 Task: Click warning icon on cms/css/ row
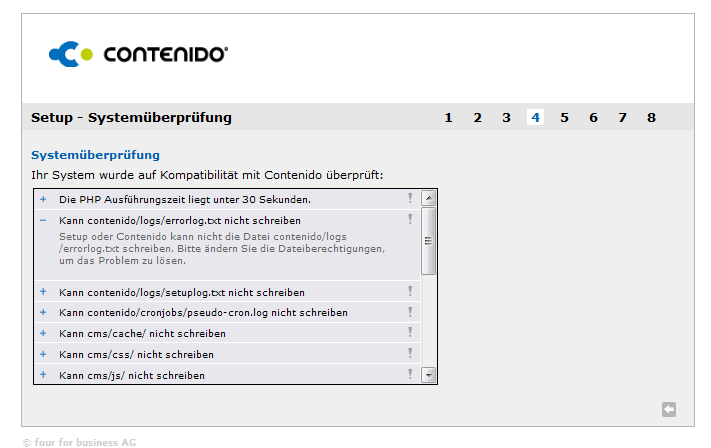click(x=410, y=353)
